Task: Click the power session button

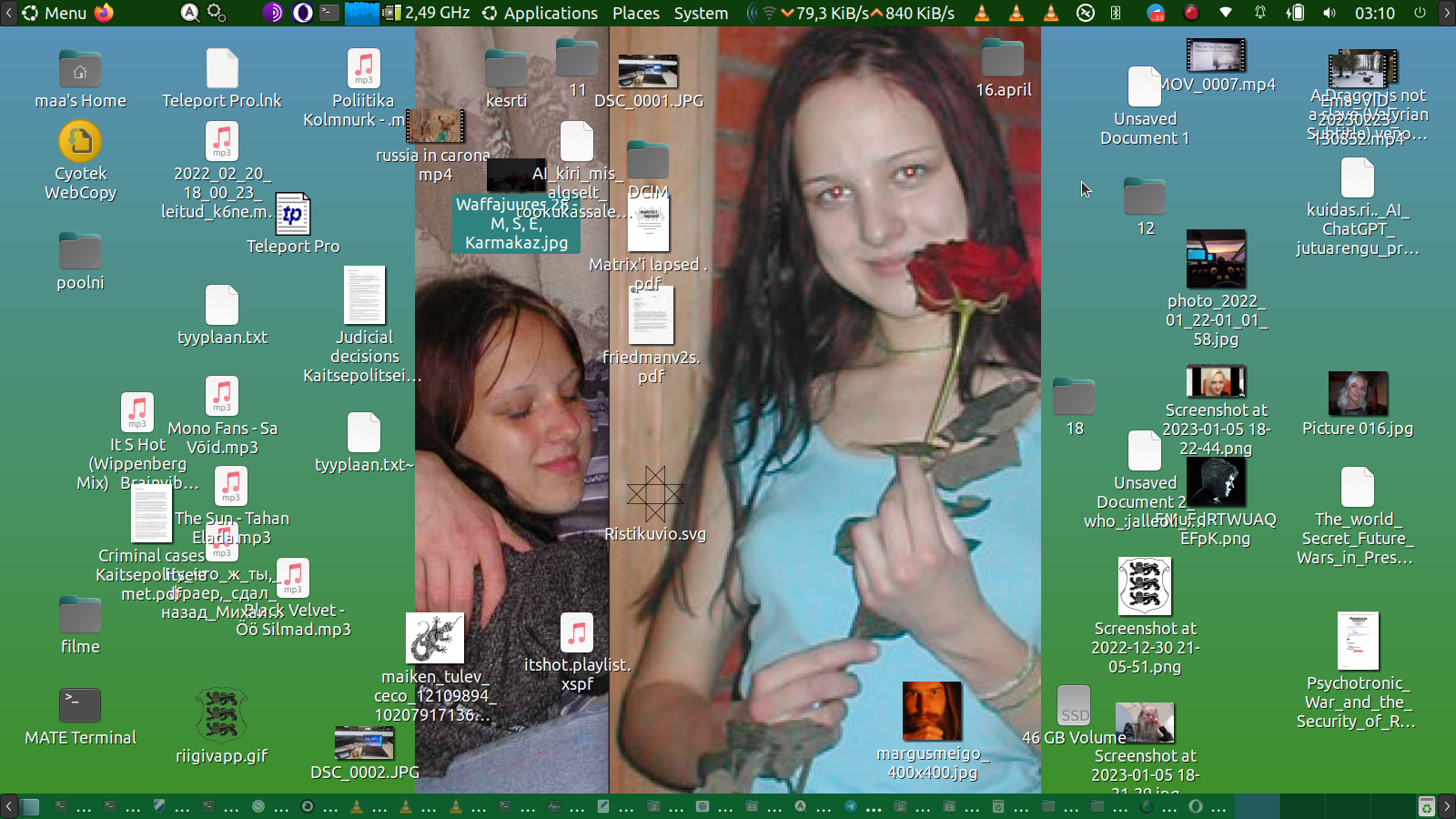Action: click(x=1420, y=13)
